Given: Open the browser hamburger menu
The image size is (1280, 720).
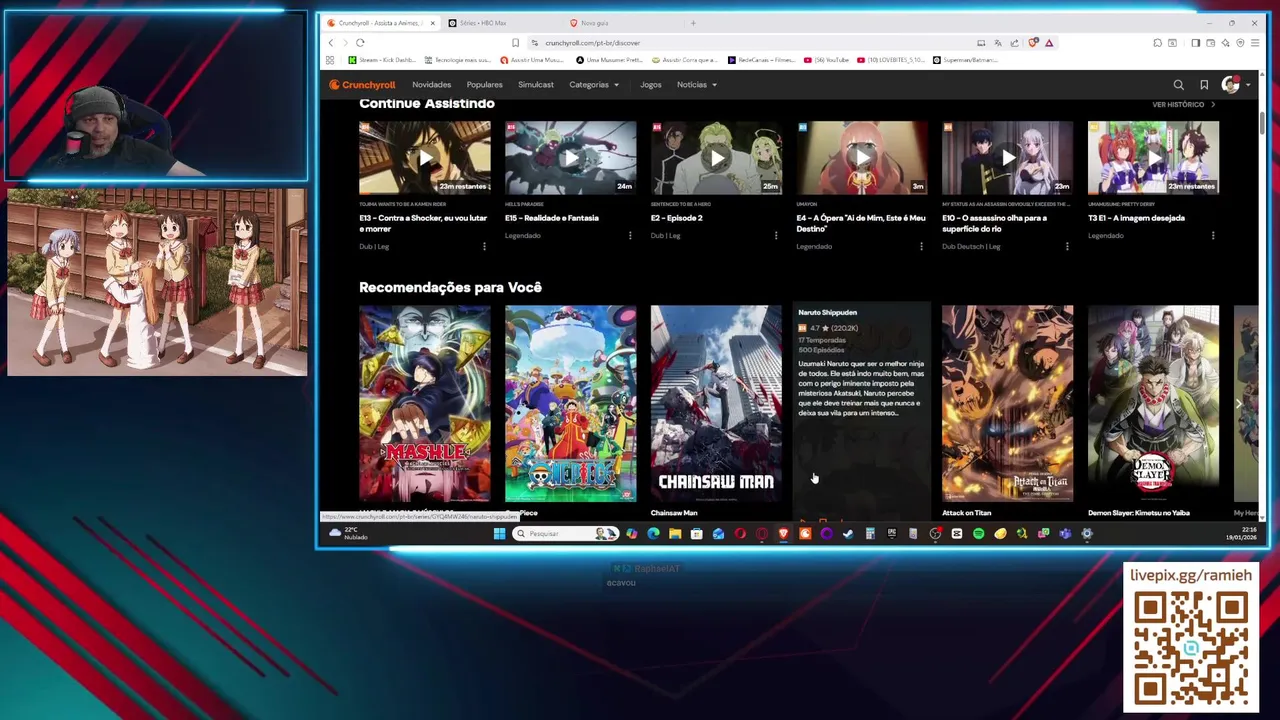Looking at the screenshot, I should [x=1255, y=43].
